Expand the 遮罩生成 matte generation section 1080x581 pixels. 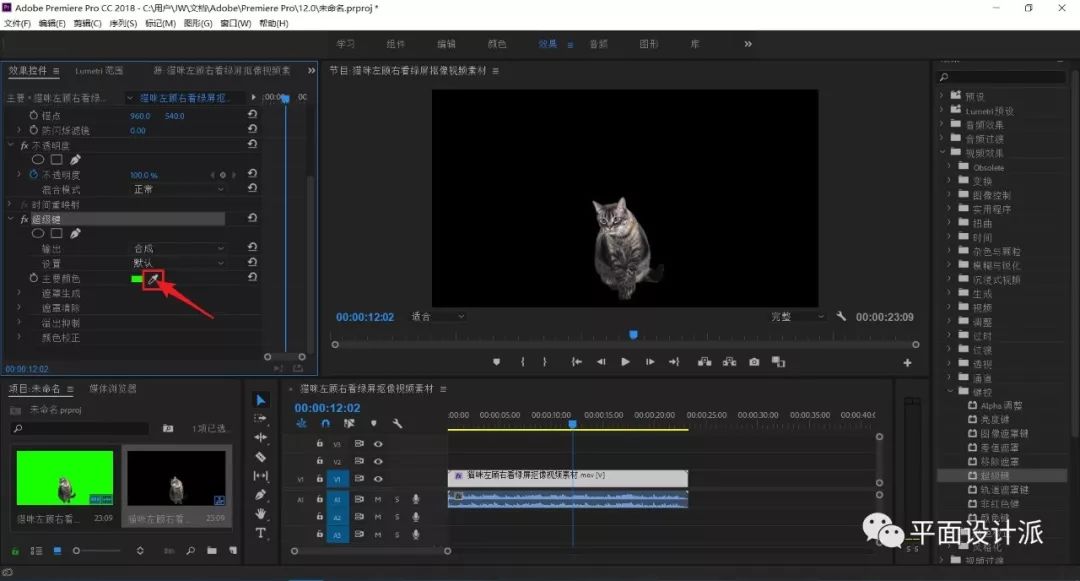(x=19, y=294)
